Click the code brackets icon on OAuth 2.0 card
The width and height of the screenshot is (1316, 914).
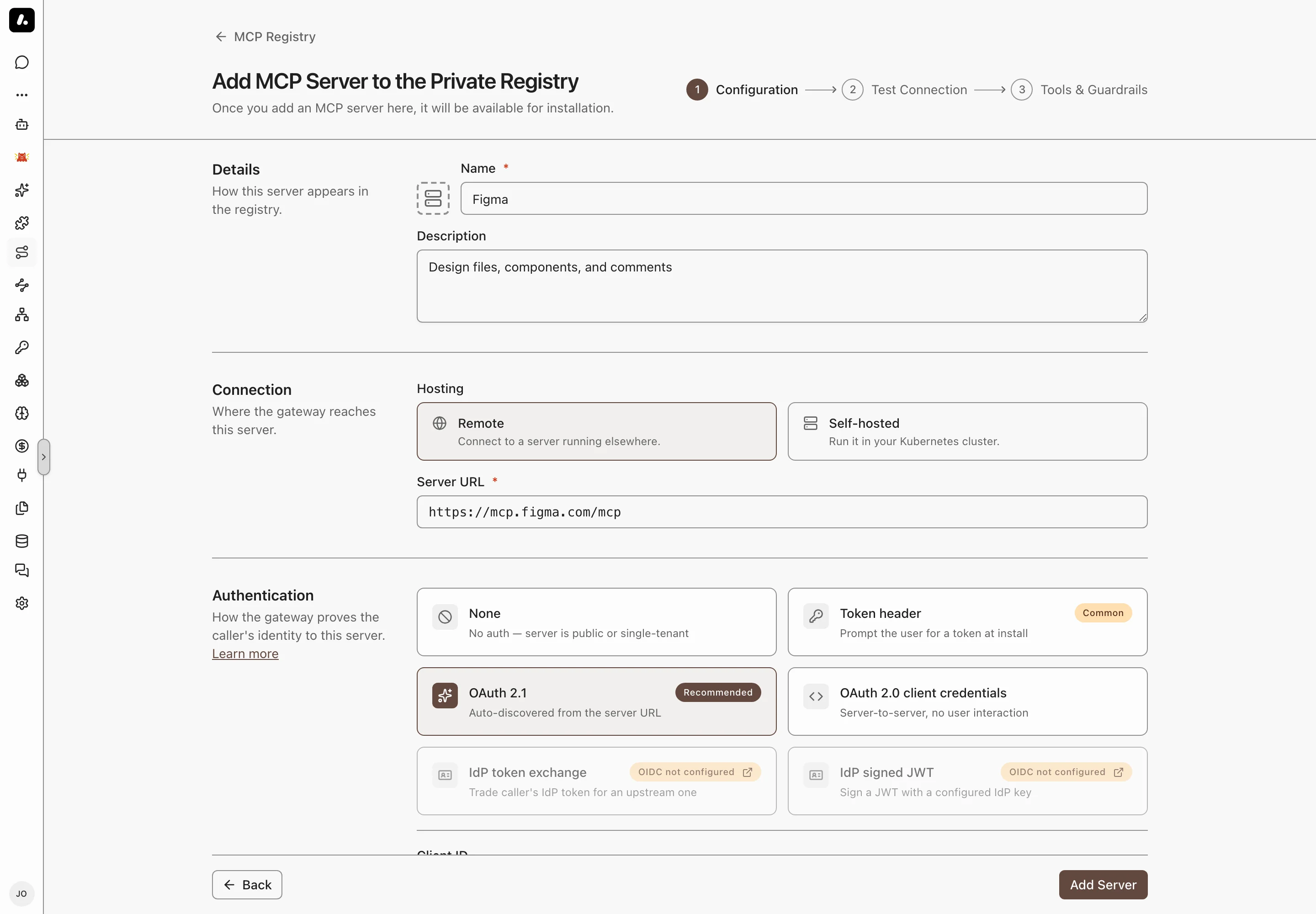pyautogui.click(x=816, y=696)
